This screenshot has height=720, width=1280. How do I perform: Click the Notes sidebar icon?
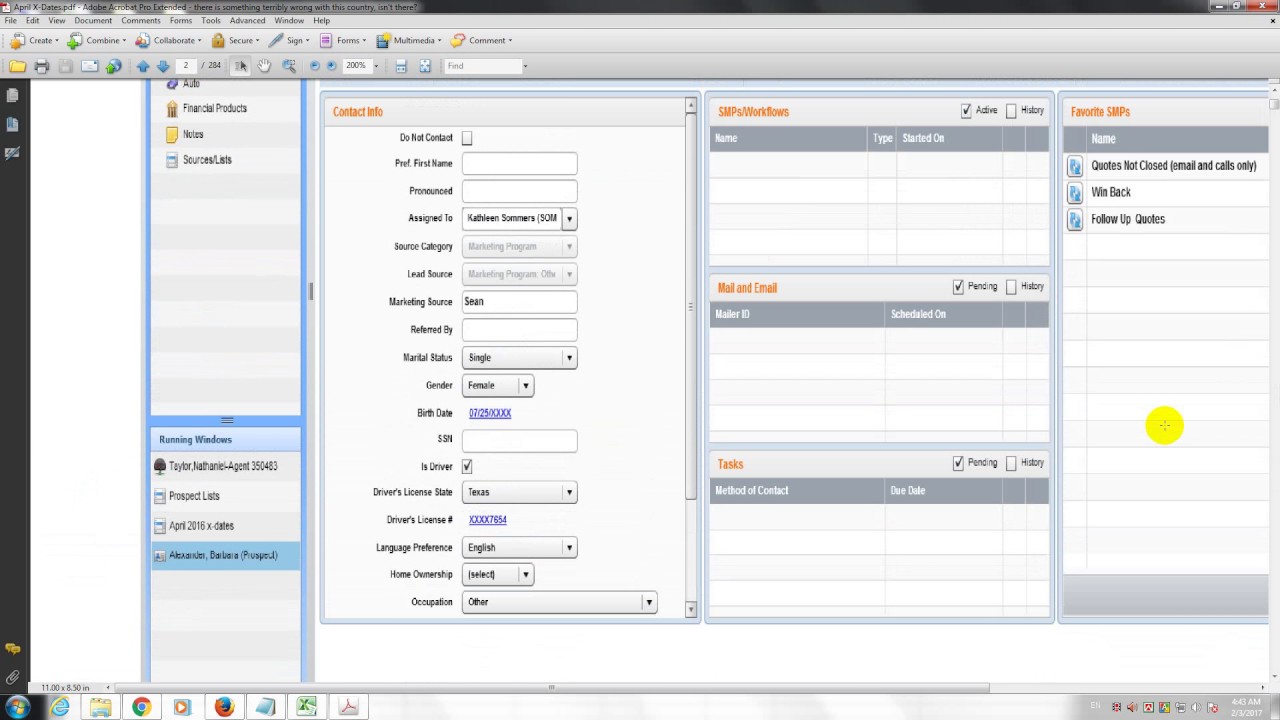[172, 135]
